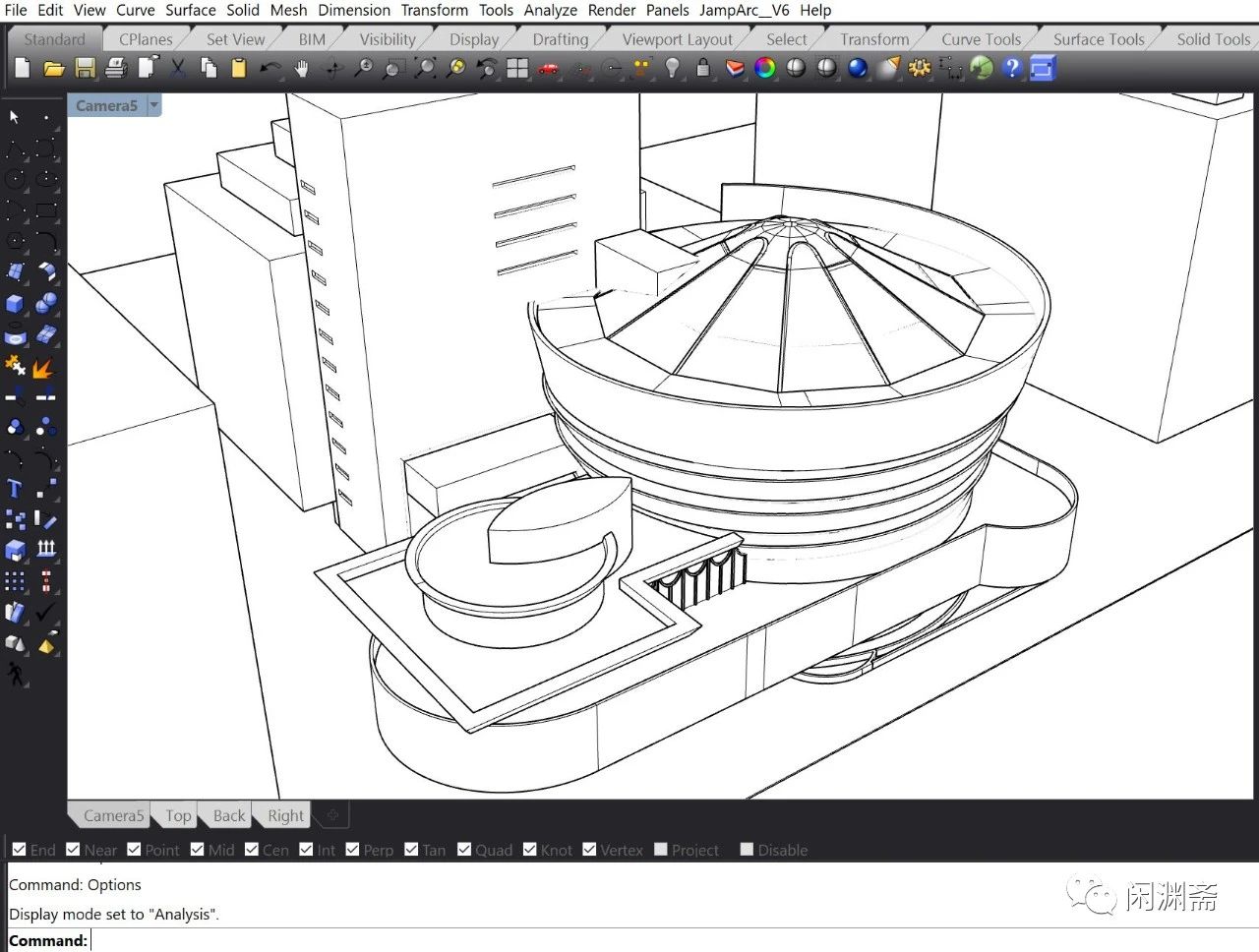Enable the Project osnap checkbox

coord(661,850)
